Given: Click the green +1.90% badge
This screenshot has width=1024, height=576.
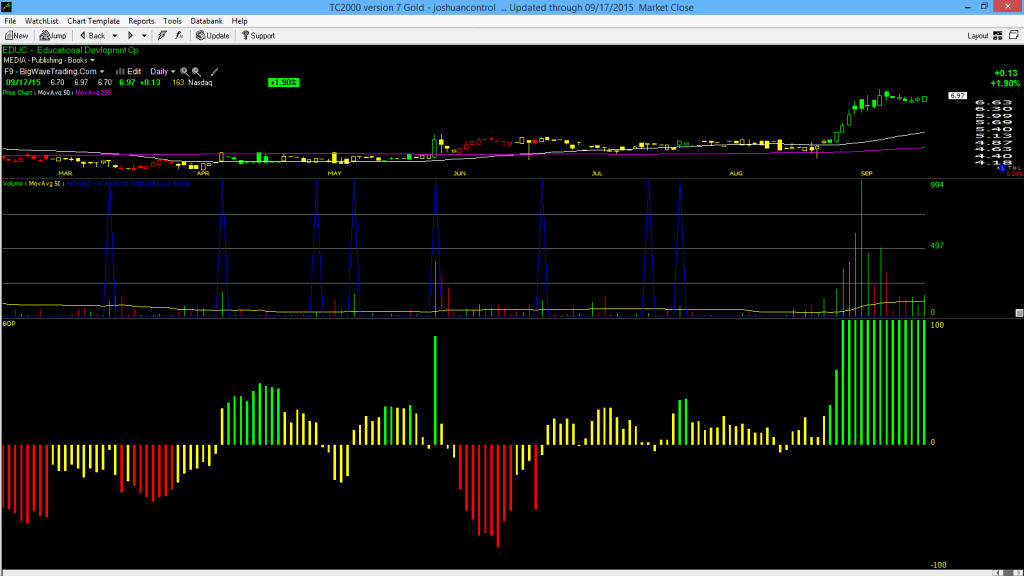Looking at the screenshot, I should coord(283,82).
